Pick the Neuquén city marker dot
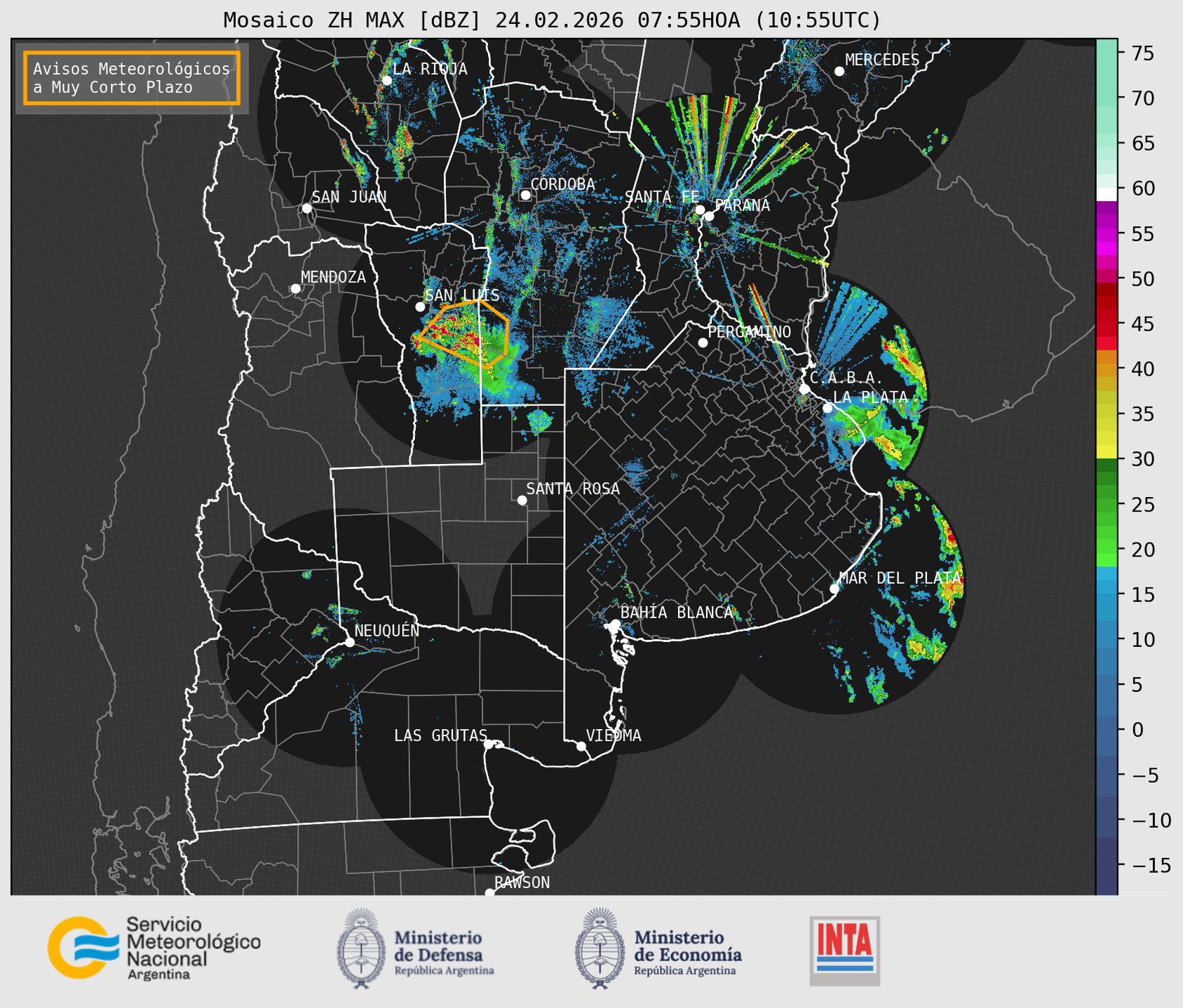Image resolution: width=1183 pixels, height=1008 pixels. [349, 642]
